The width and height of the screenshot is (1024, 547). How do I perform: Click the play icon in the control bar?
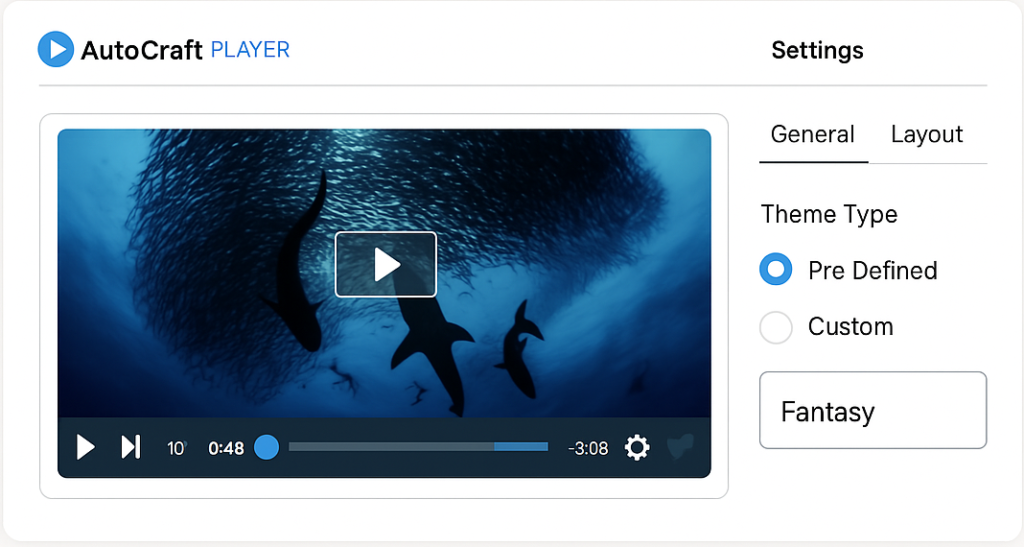(86, 448)
